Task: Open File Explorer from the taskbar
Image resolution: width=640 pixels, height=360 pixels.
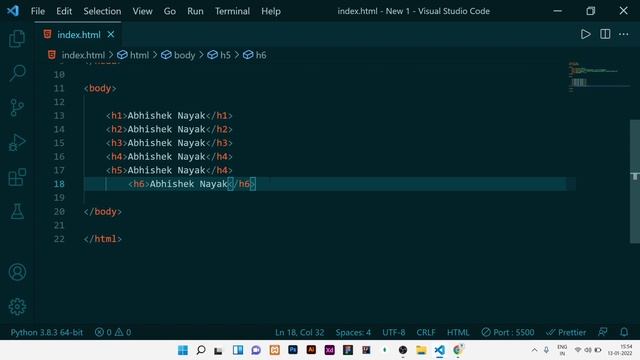Action: tap(421, 350)
